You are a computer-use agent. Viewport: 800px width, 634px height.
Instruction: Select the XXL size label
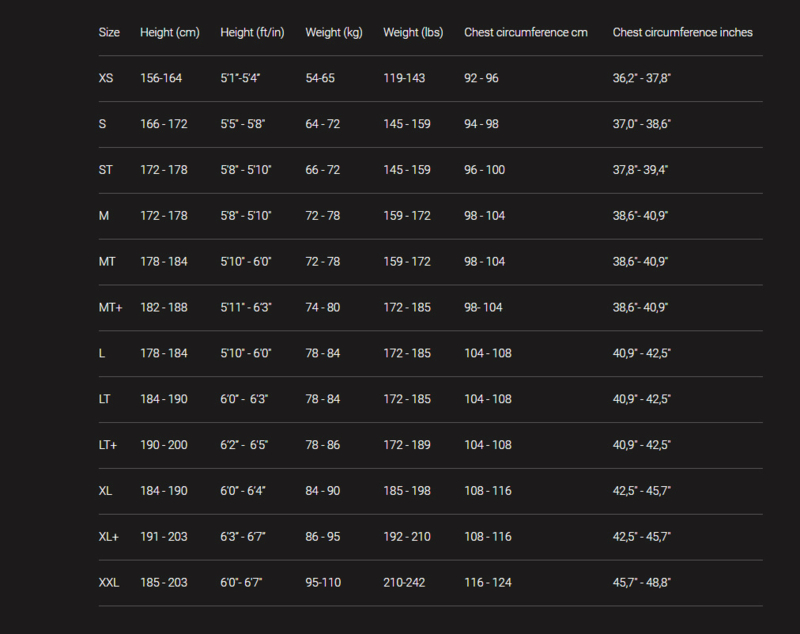coord(109,582)
